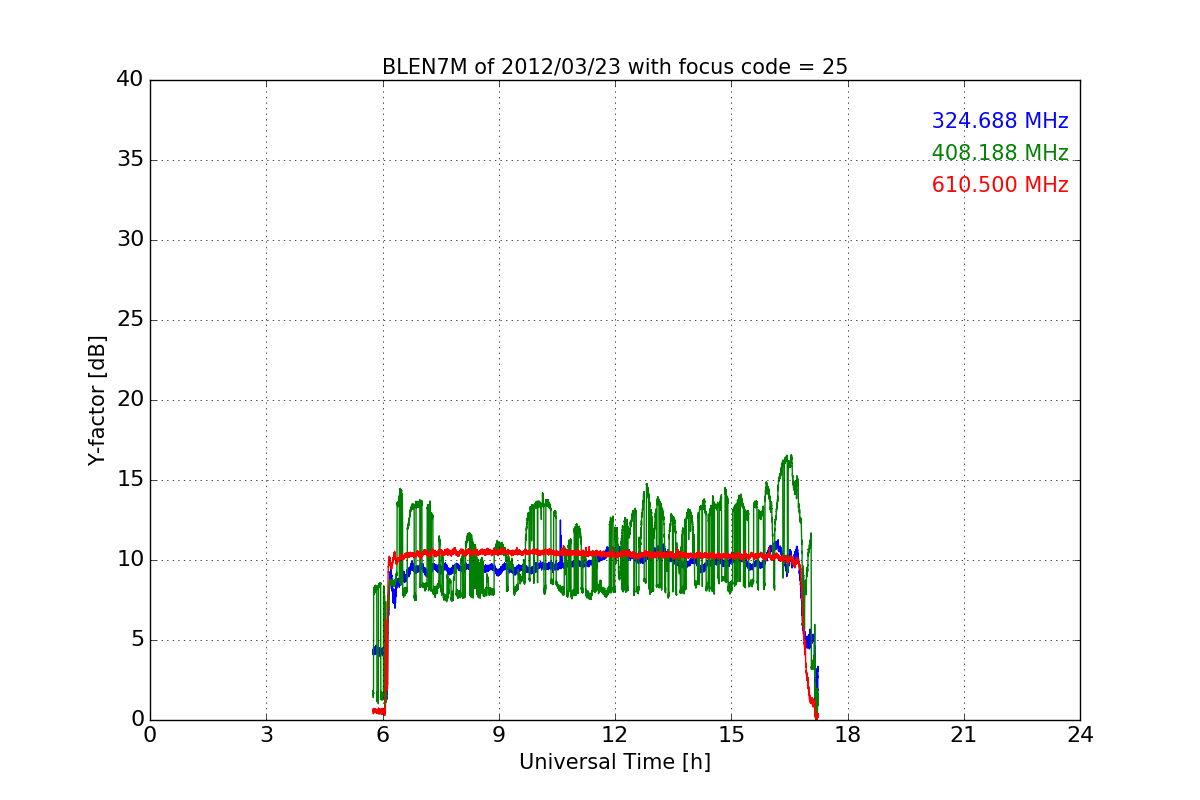Click the x-axis tick label 21
The width and height of the screenshot is (1200, 800).
964,734
